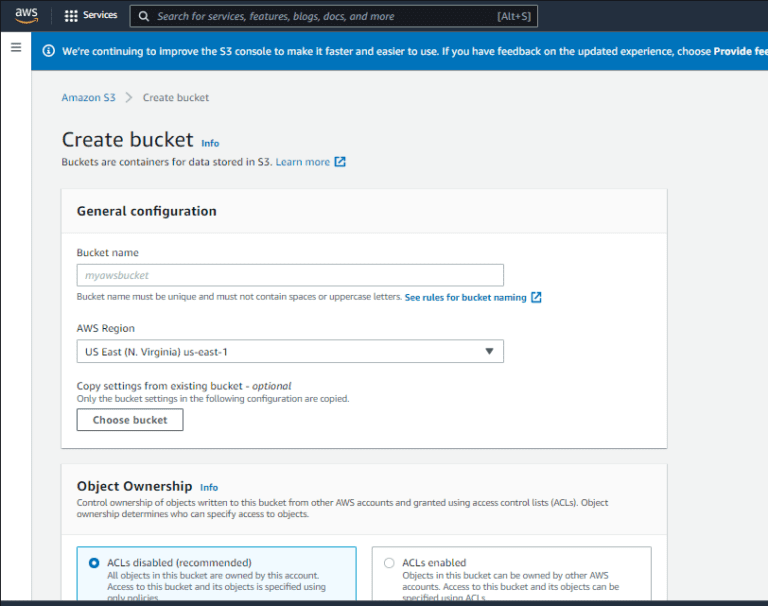Click the AWS Region label
768x606 pixels.
point(105,328)
